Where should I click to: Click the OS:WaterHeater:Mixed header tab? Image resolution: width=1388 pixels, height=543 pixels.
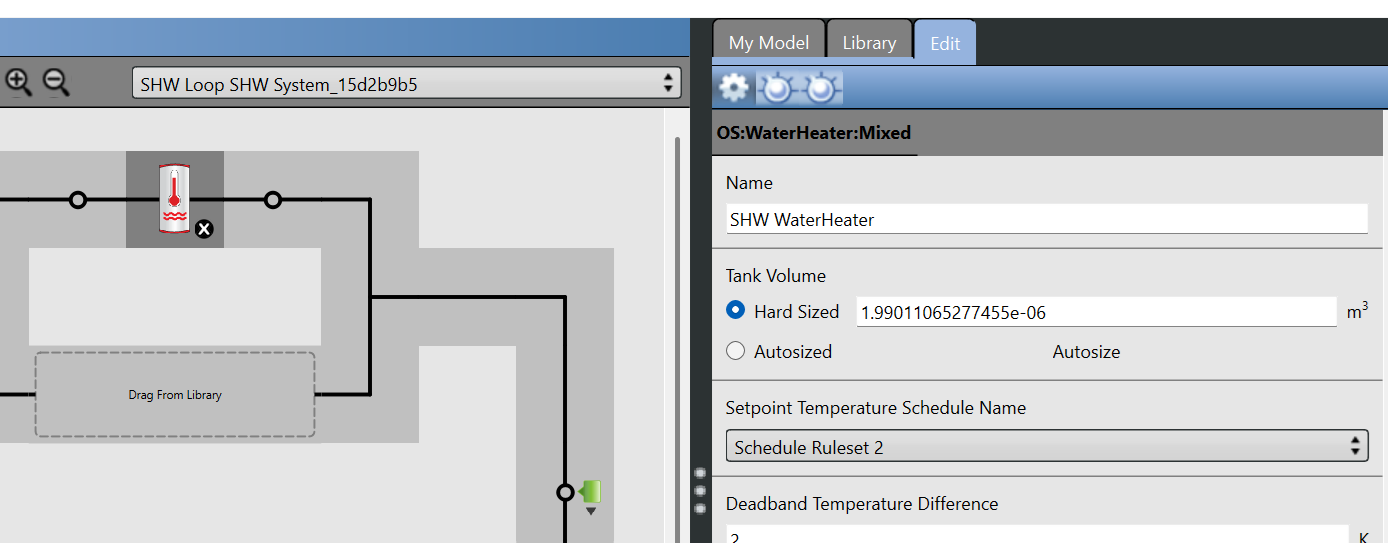(814, 133)
